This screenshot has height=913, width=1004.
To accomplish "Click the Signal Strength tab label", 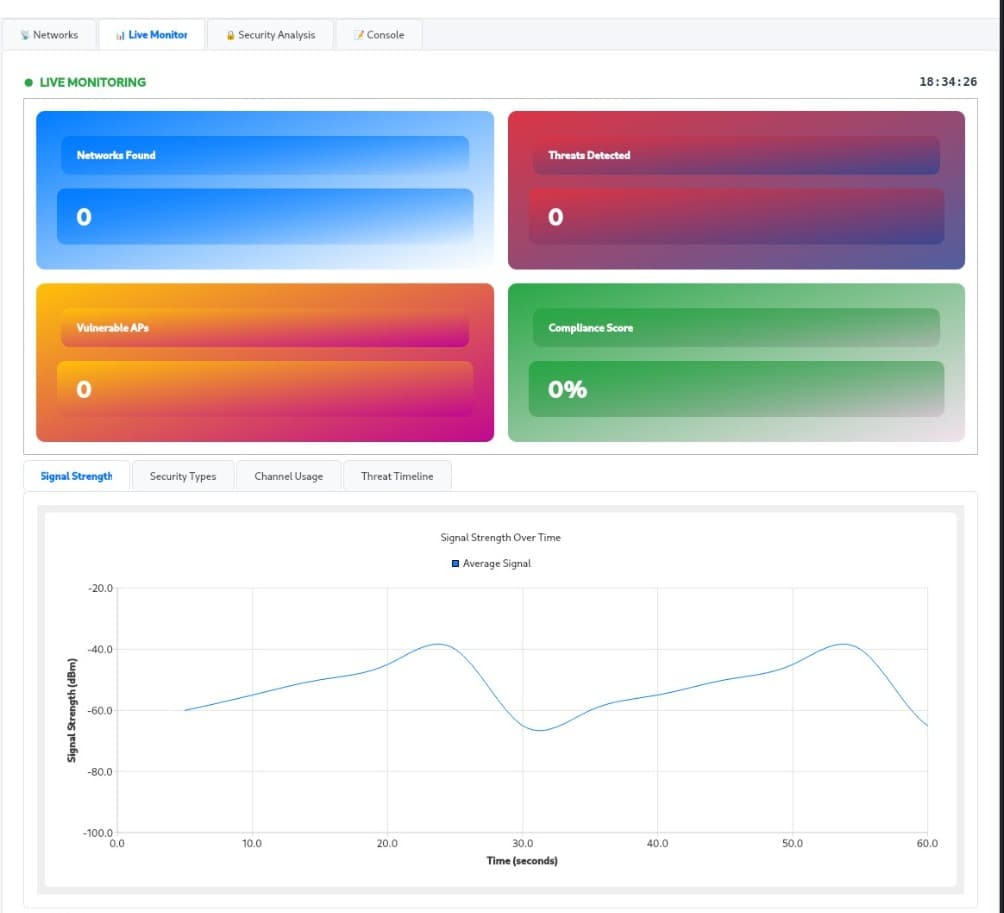I will tap(76, 476).
